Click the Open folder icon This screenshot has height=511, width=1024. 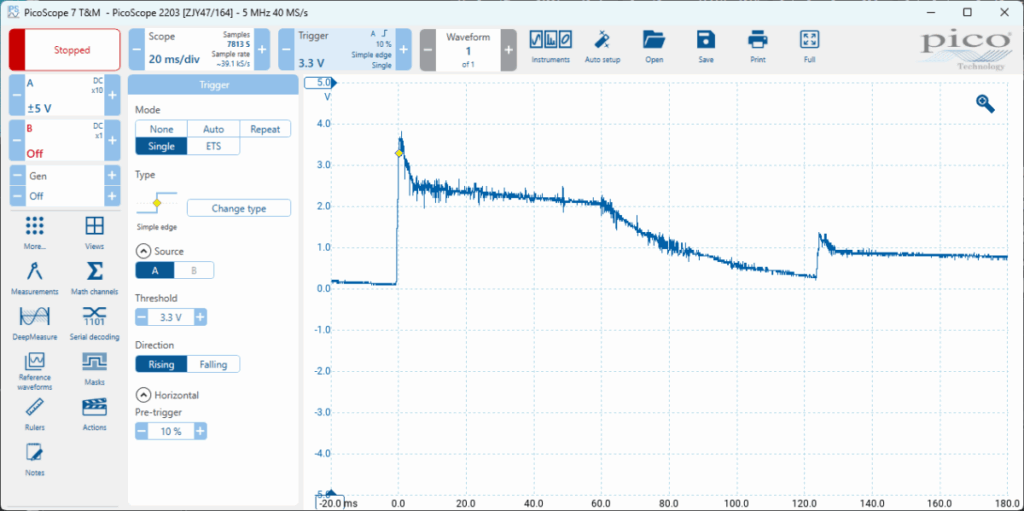[654, 41]
